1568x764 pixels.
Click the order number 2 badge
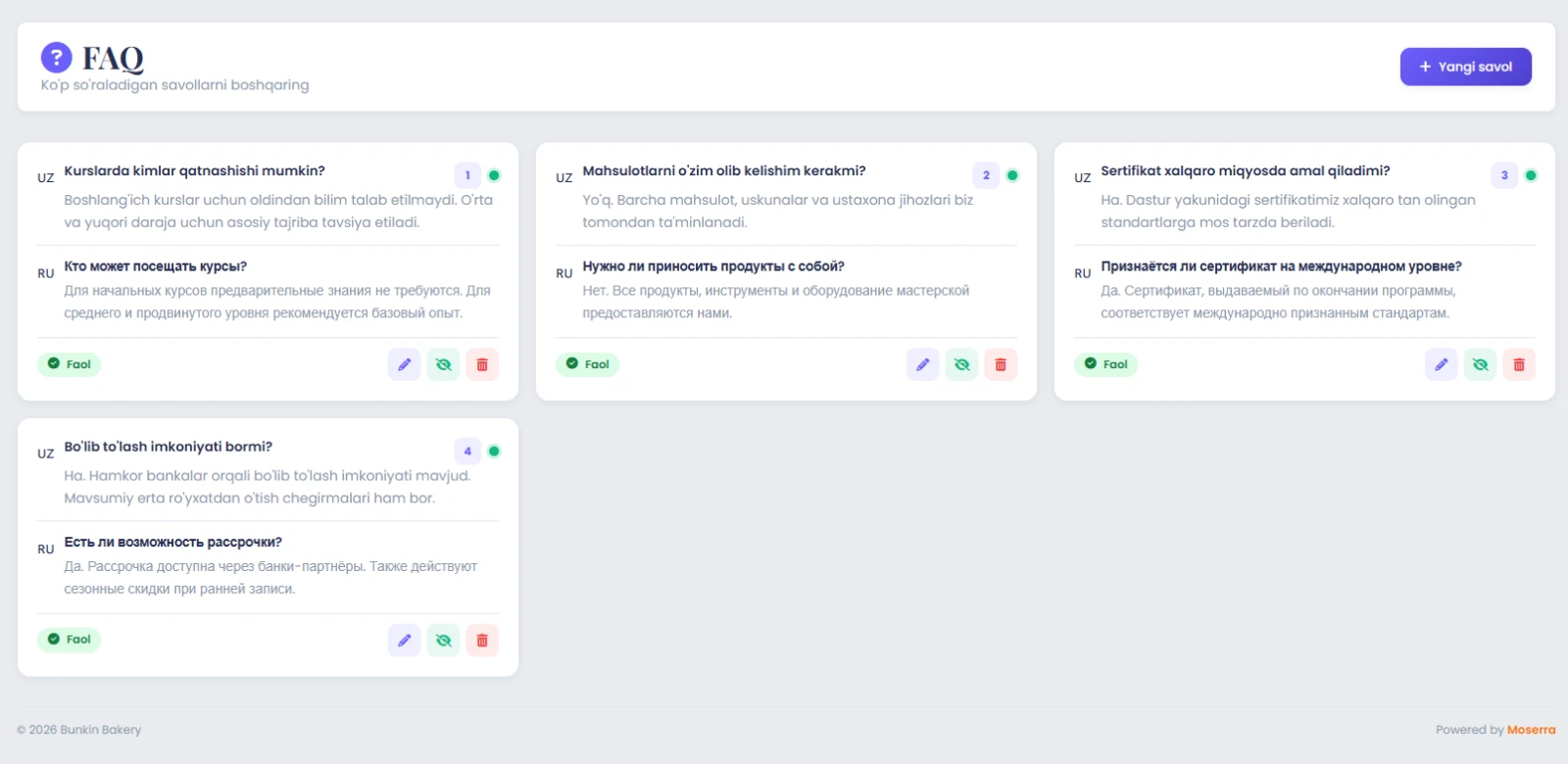(986, 175)
